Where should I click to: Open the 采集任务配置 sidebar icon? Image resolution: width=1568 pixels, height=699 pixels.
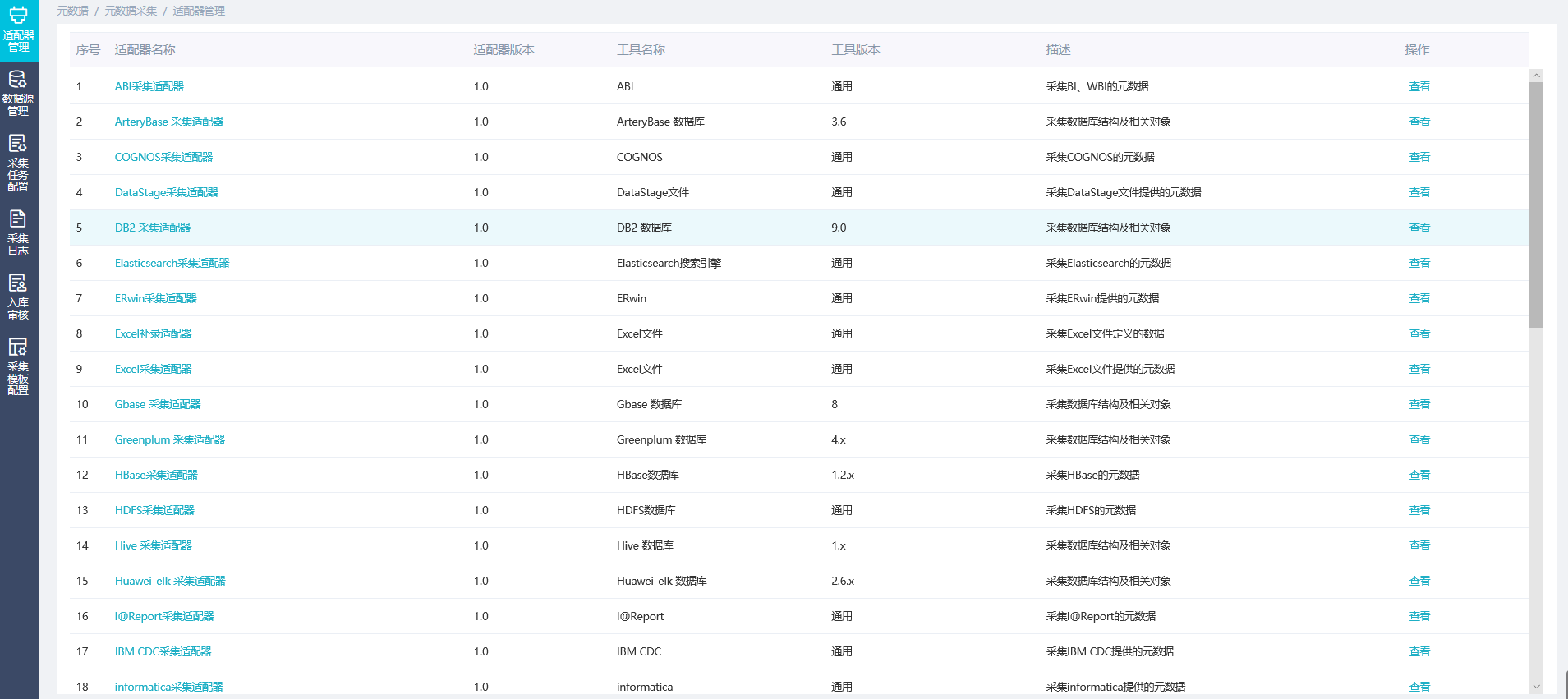[x=18, y=163]
